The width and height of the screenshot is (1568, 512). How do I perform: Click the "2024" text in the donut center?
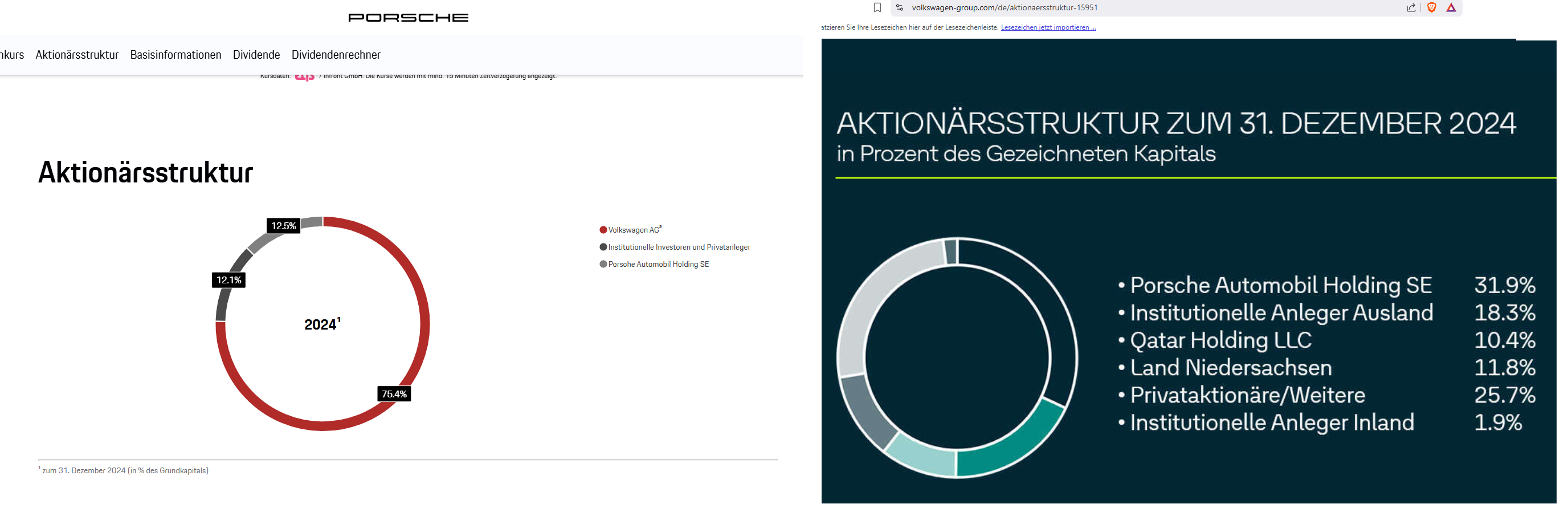point(322,324)
